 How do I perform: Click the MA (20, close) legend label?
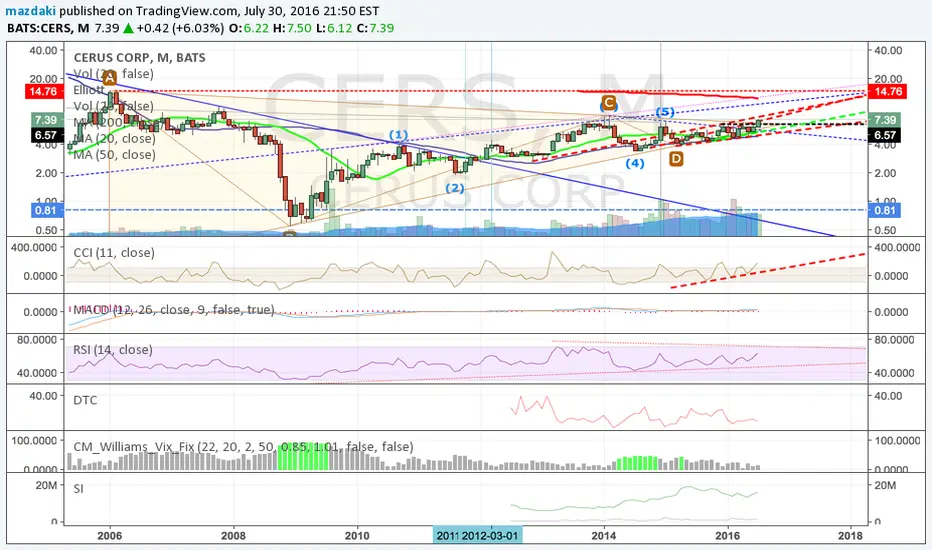pyautogui.click(x=114, y=139)
